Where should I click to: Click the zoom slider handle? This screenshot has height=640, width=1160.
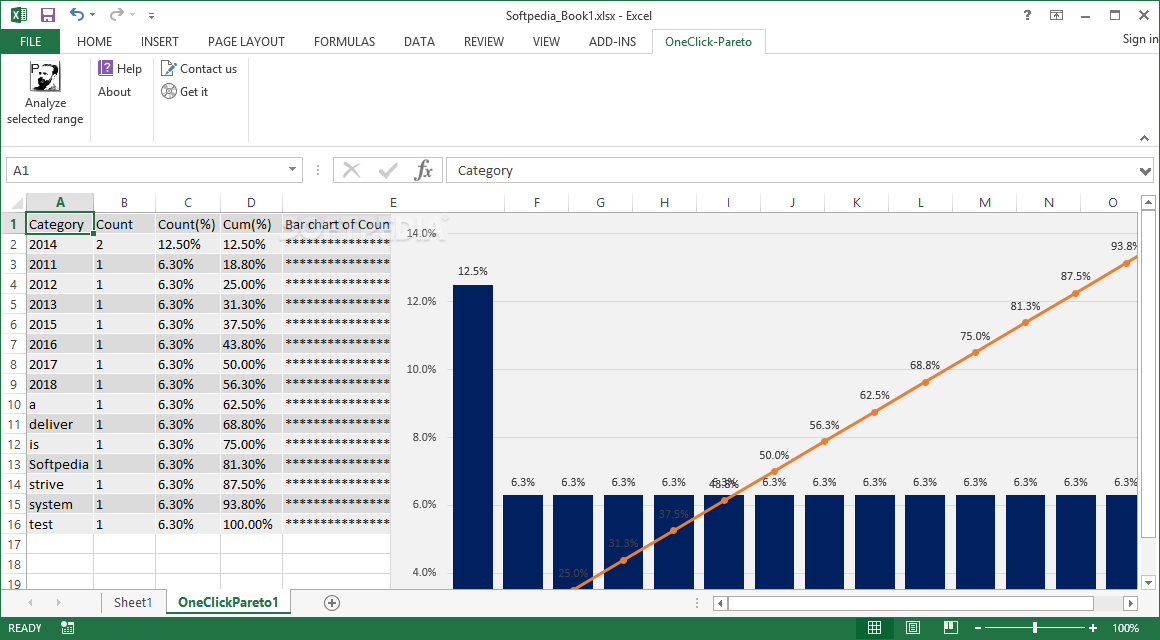[x=1035, y=628]
